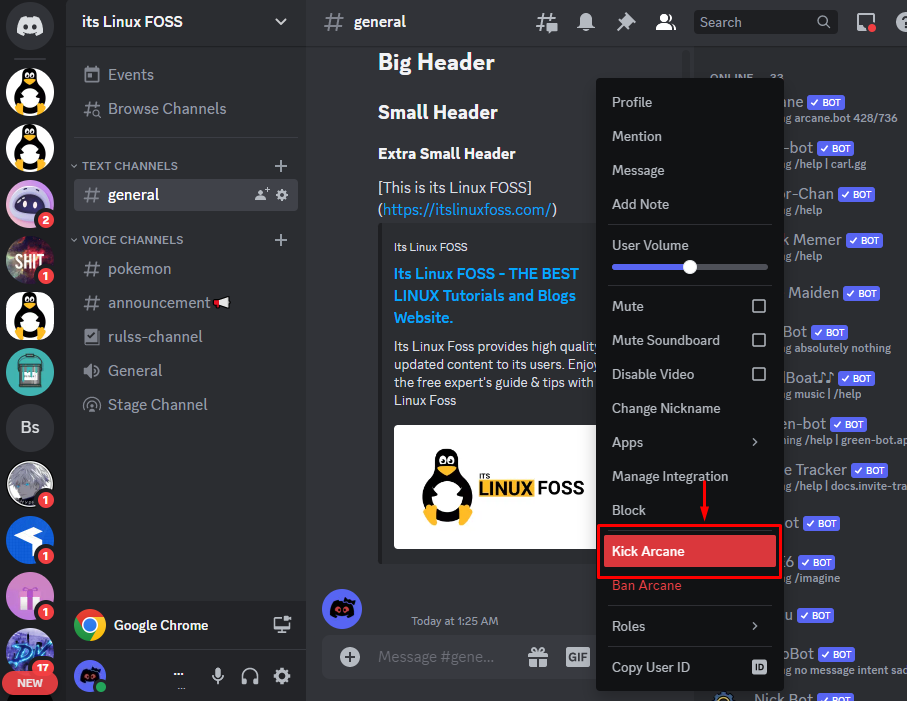Screen dimensions: 907x701
Task: Select Copy User ID menu item
Action: [x=688, y=667]
